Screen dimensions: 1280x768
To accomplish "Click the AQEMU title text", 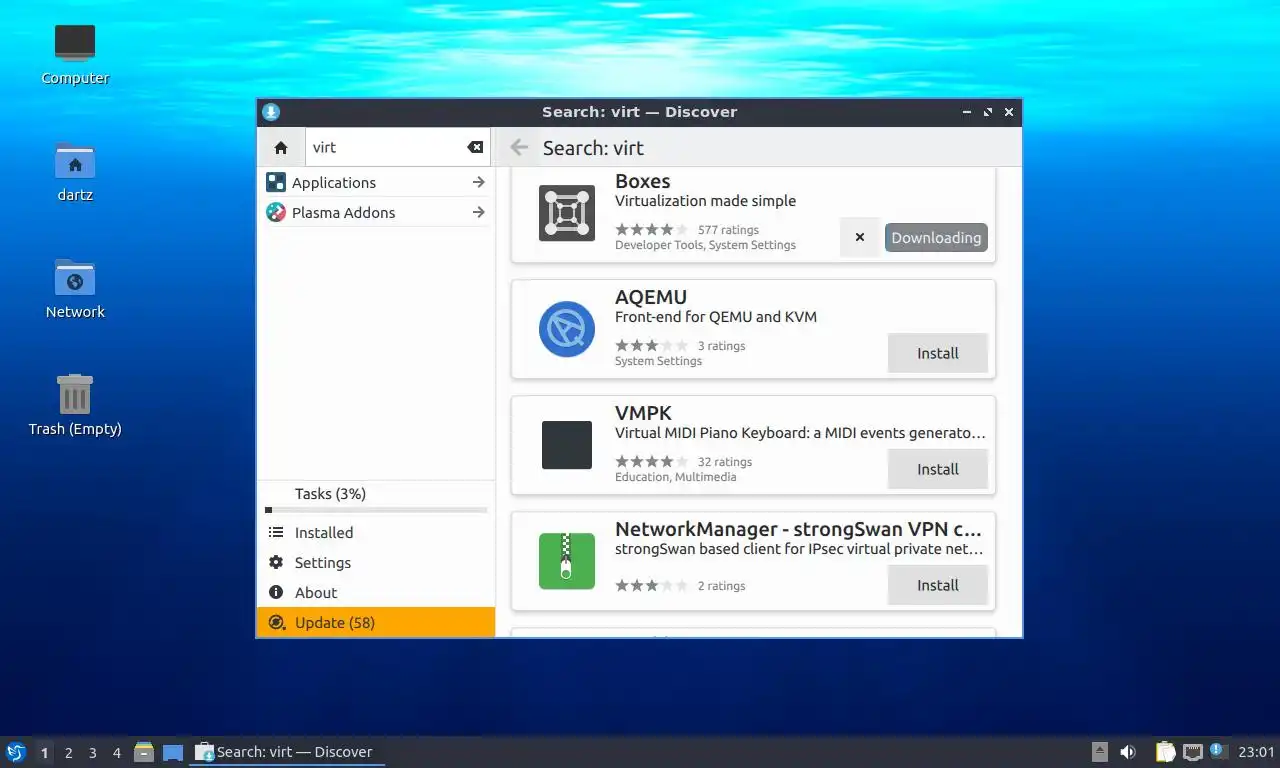I will [651, 297].
